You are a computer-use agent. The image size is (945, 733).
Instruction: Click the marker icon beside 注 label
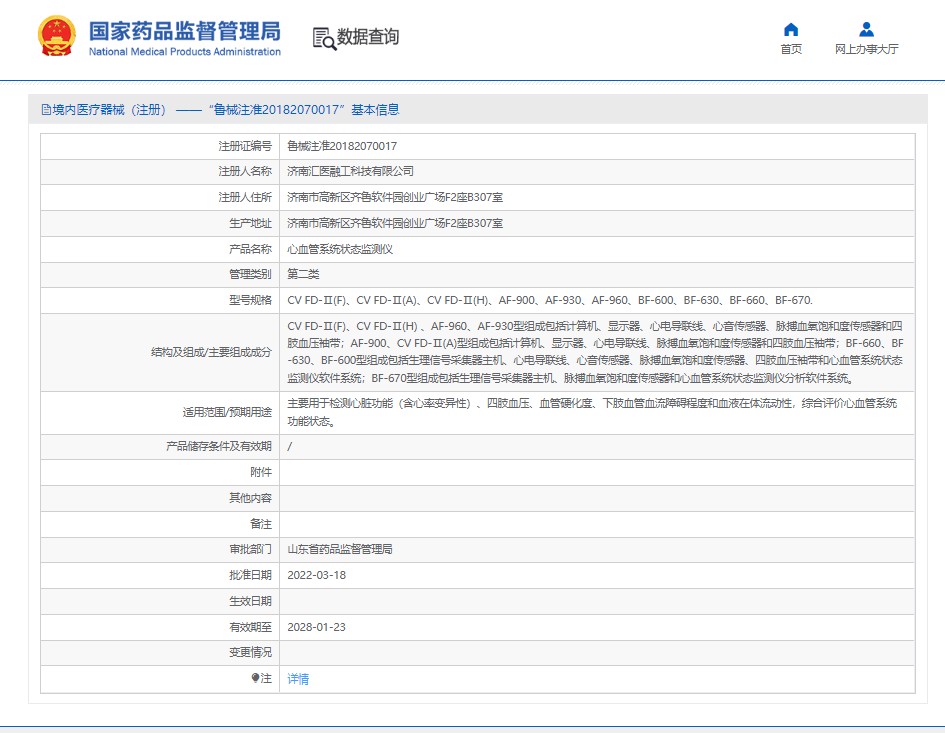(x=255, y=679)
